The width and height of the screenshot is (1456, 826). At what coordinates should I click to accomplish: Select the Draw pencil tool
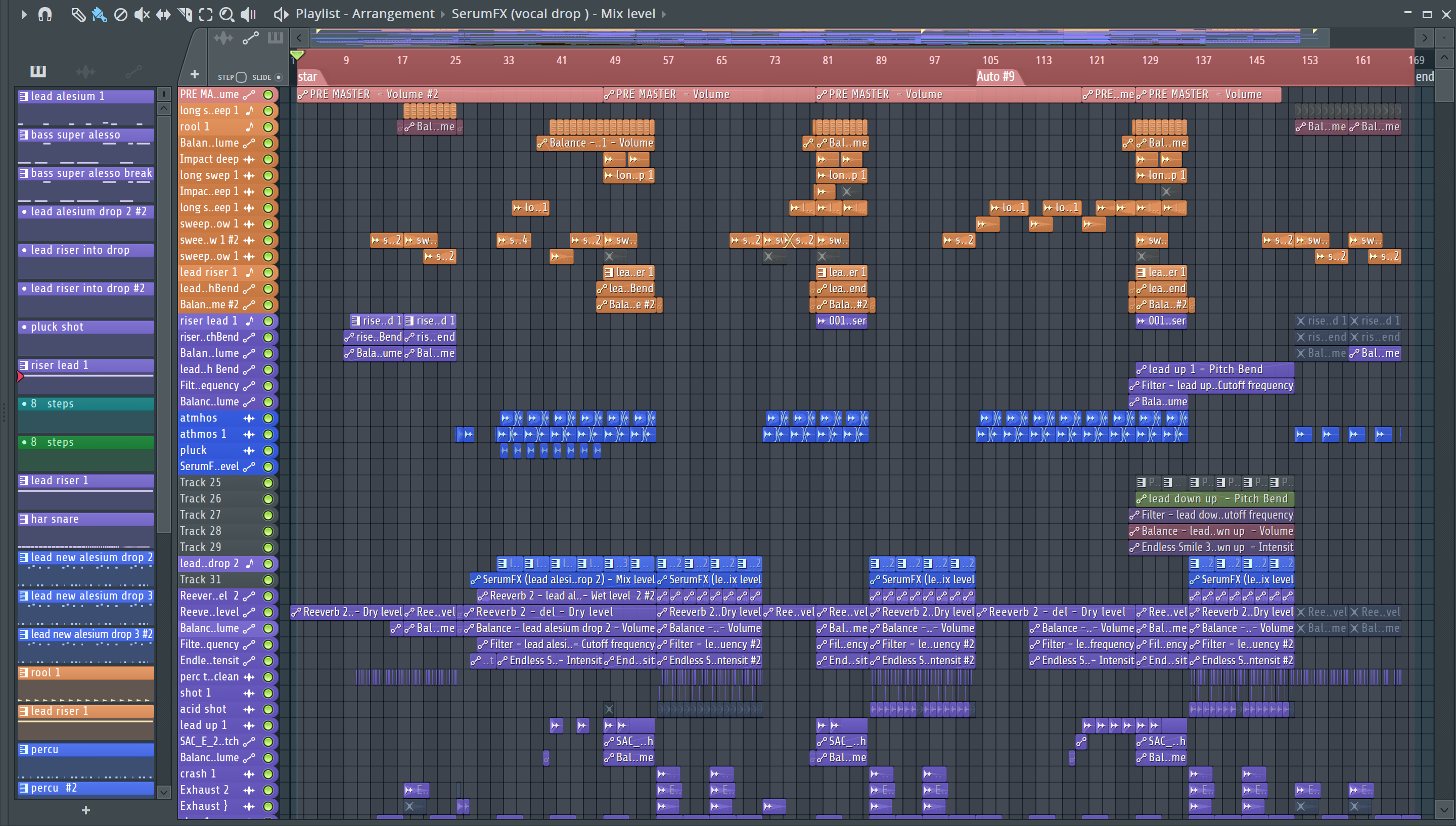point(78,14)
